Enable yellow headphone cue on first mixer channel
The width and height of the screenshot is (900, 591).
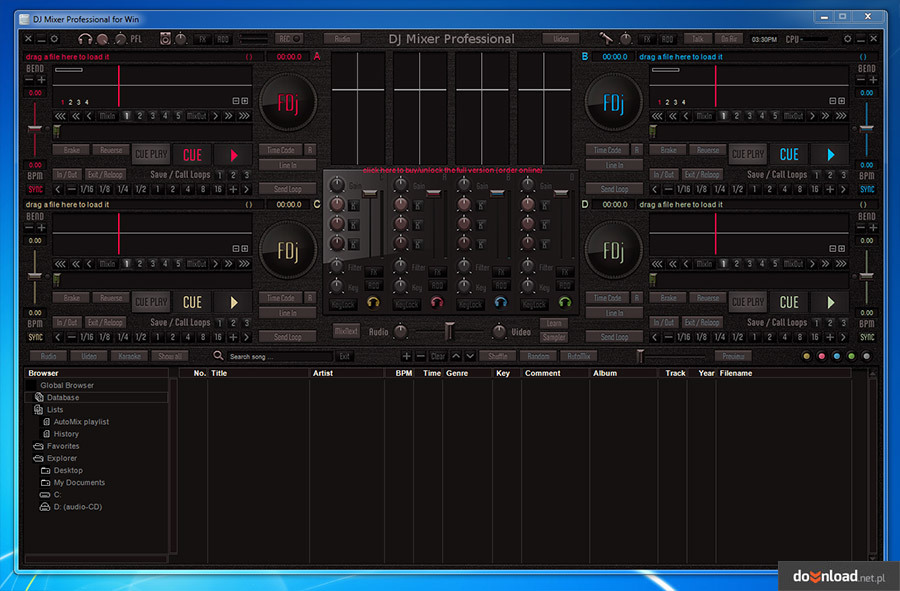point(373,302)
